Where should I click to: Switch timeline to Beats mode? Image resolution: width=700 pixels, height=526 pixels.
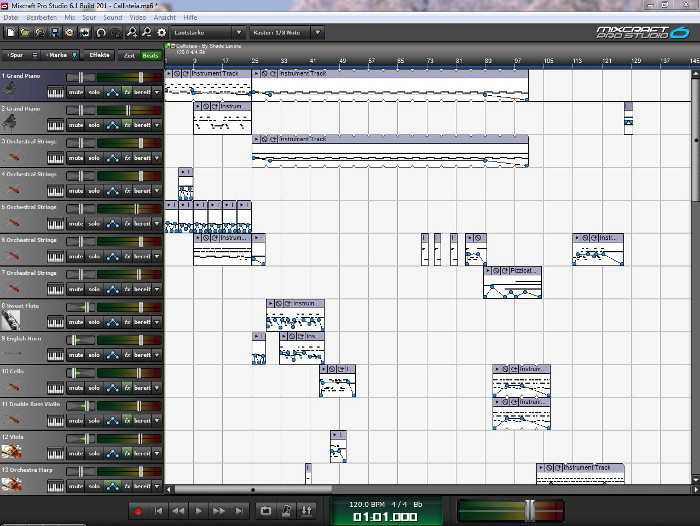(x=150, y=55)
